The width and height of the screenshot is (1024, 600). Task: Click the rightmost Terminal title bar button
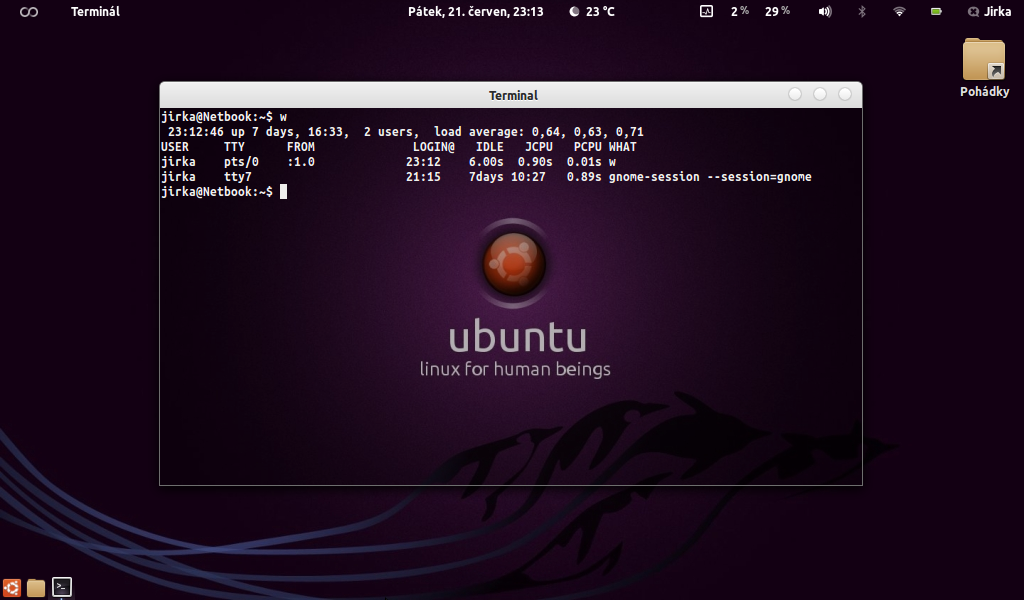coord(845,94)
